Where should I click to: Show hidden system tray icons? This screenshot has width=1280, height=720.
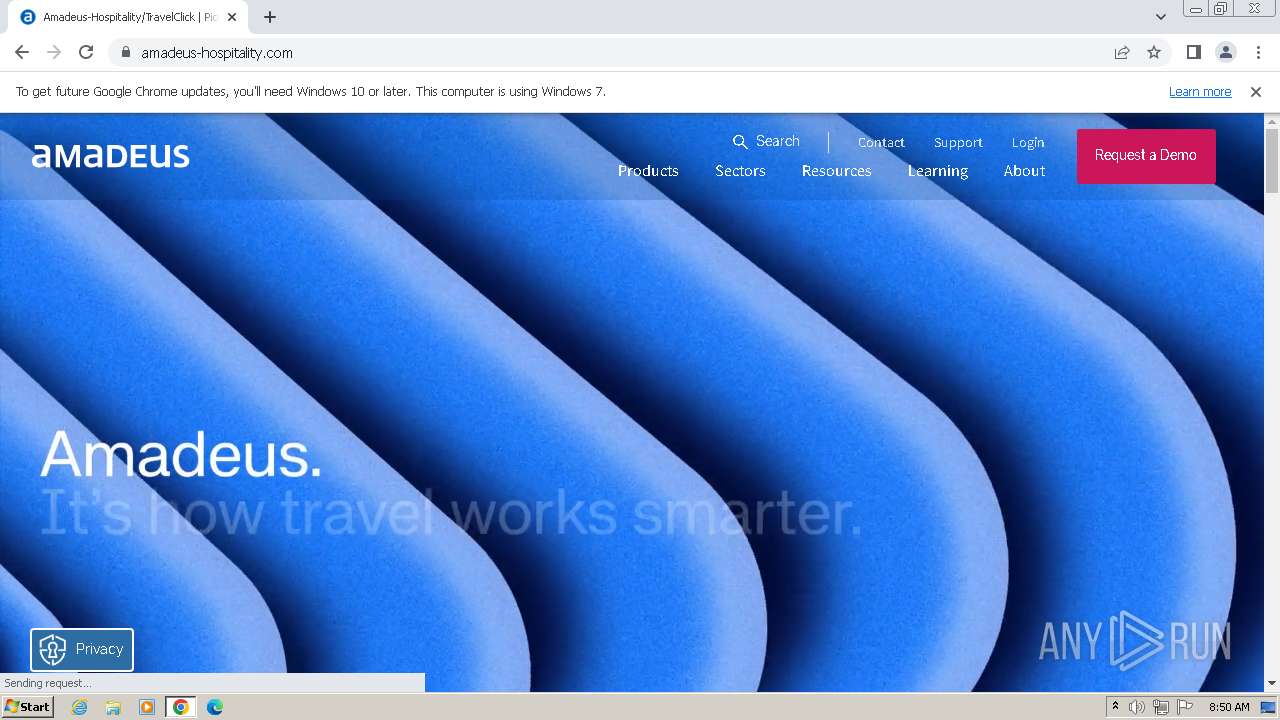(1115, 707)
